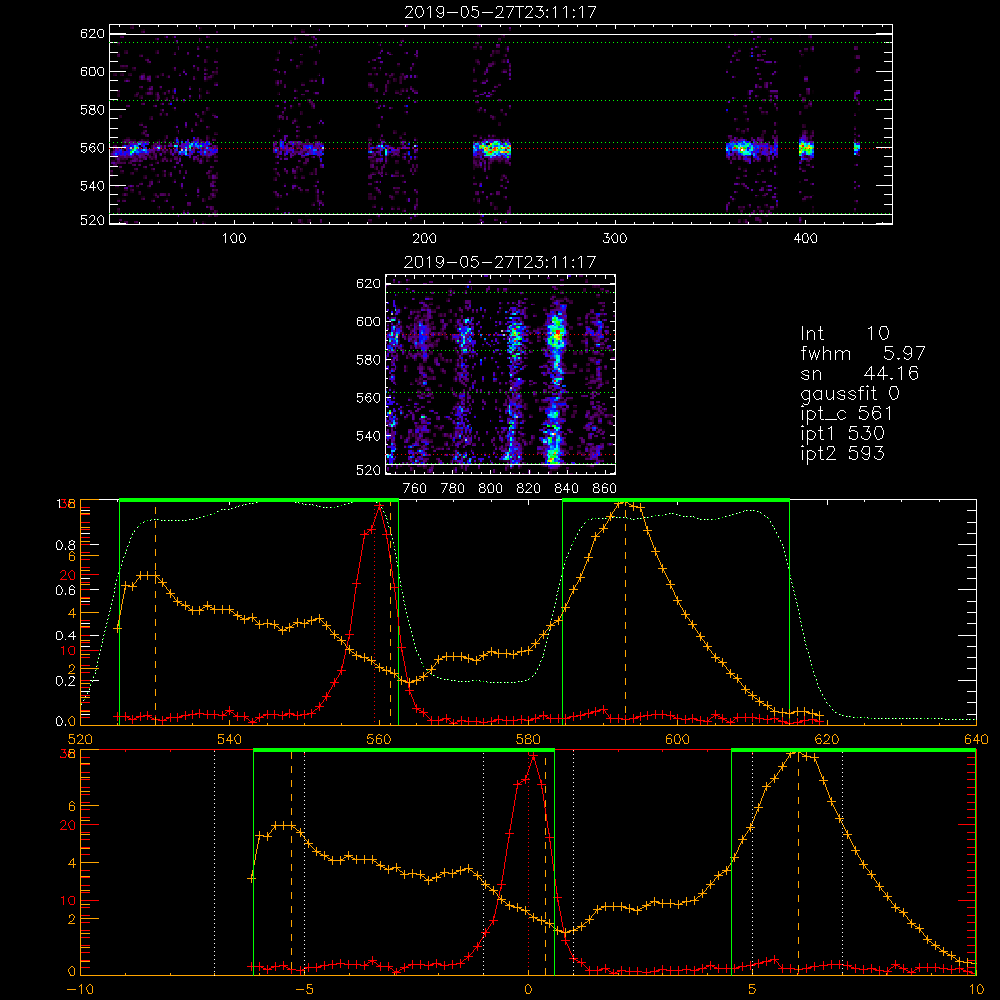Click the orange curve peak near 593 in upper profile plot
1000x1000 pixels.
(x=625, y=503)
